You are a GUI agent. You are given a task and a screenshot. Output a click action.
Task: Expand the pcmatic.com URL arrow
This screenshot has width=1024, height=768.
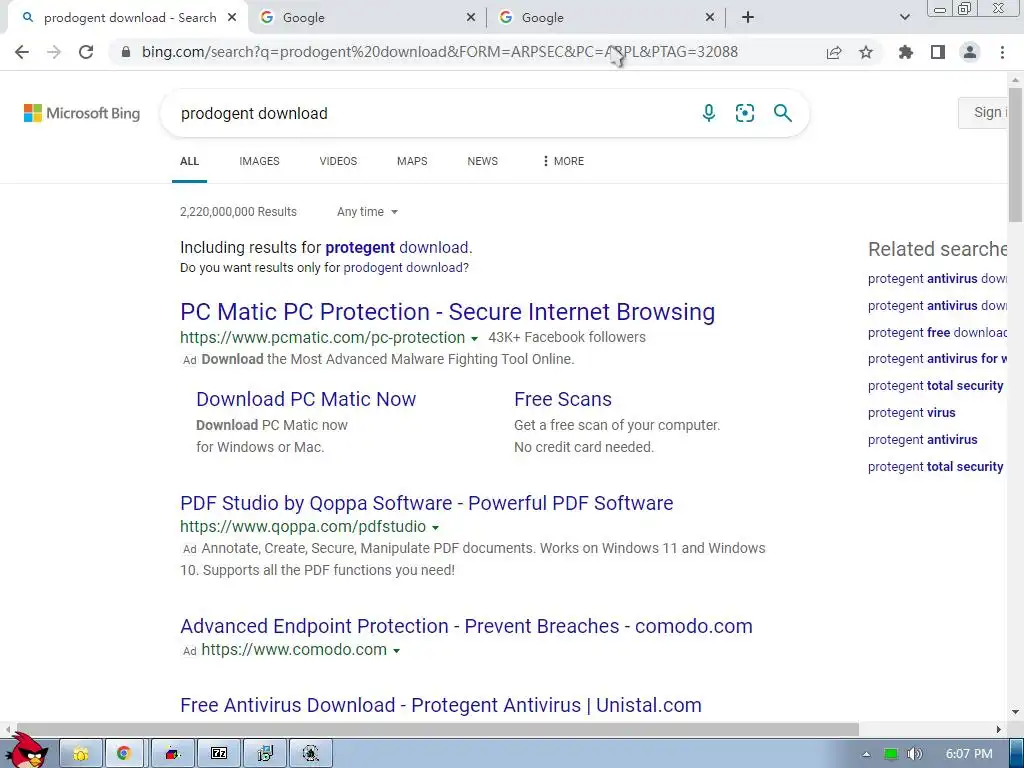[475, 339]
